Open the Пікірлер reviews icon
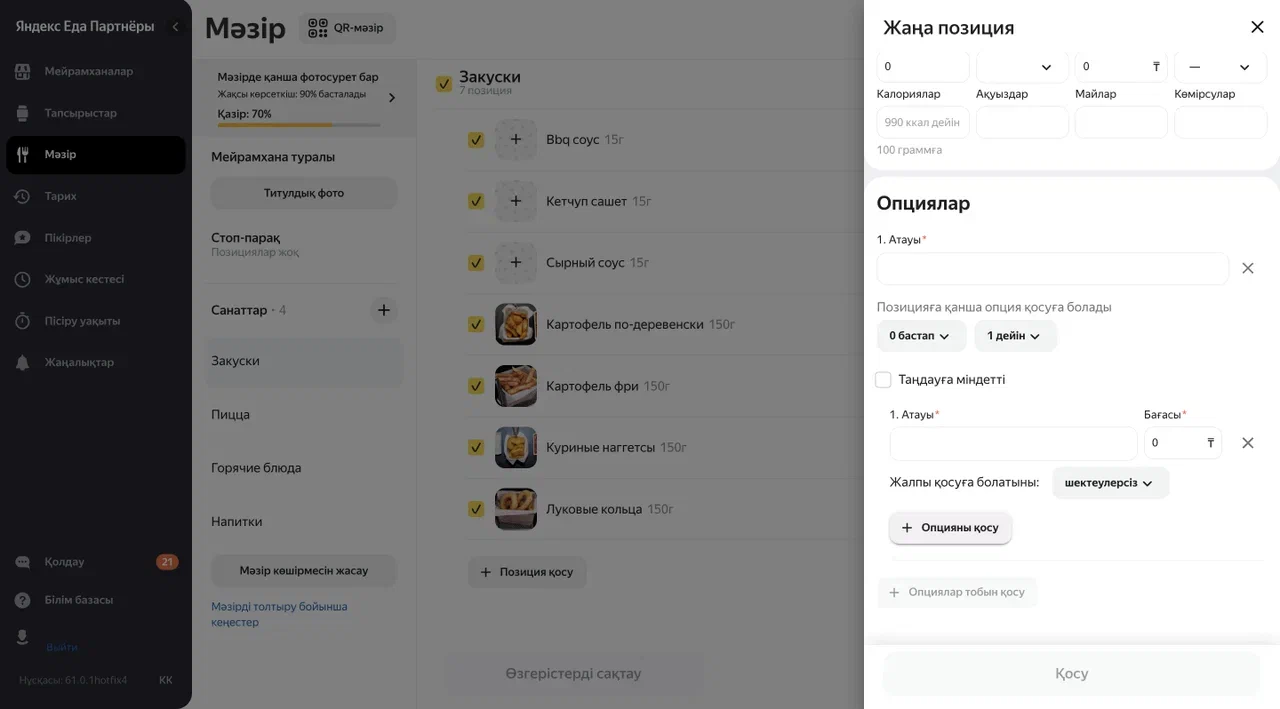This screenshot has width=1280, height=709. [x=22, y=238]
